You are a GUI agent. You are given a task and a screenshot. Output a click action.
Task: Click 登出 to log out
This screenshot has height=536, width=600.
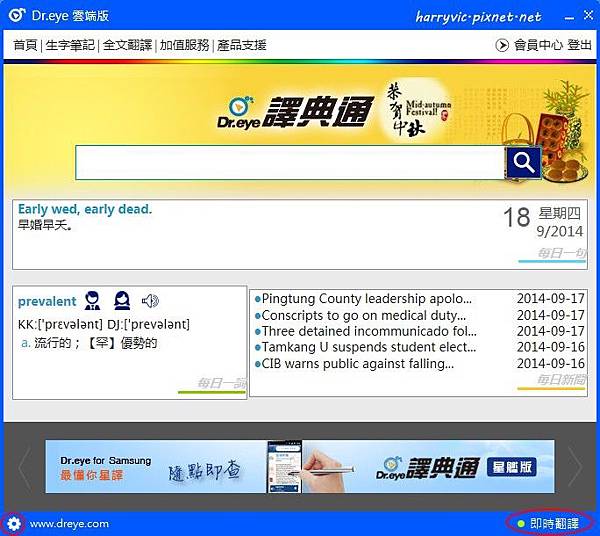579,45
